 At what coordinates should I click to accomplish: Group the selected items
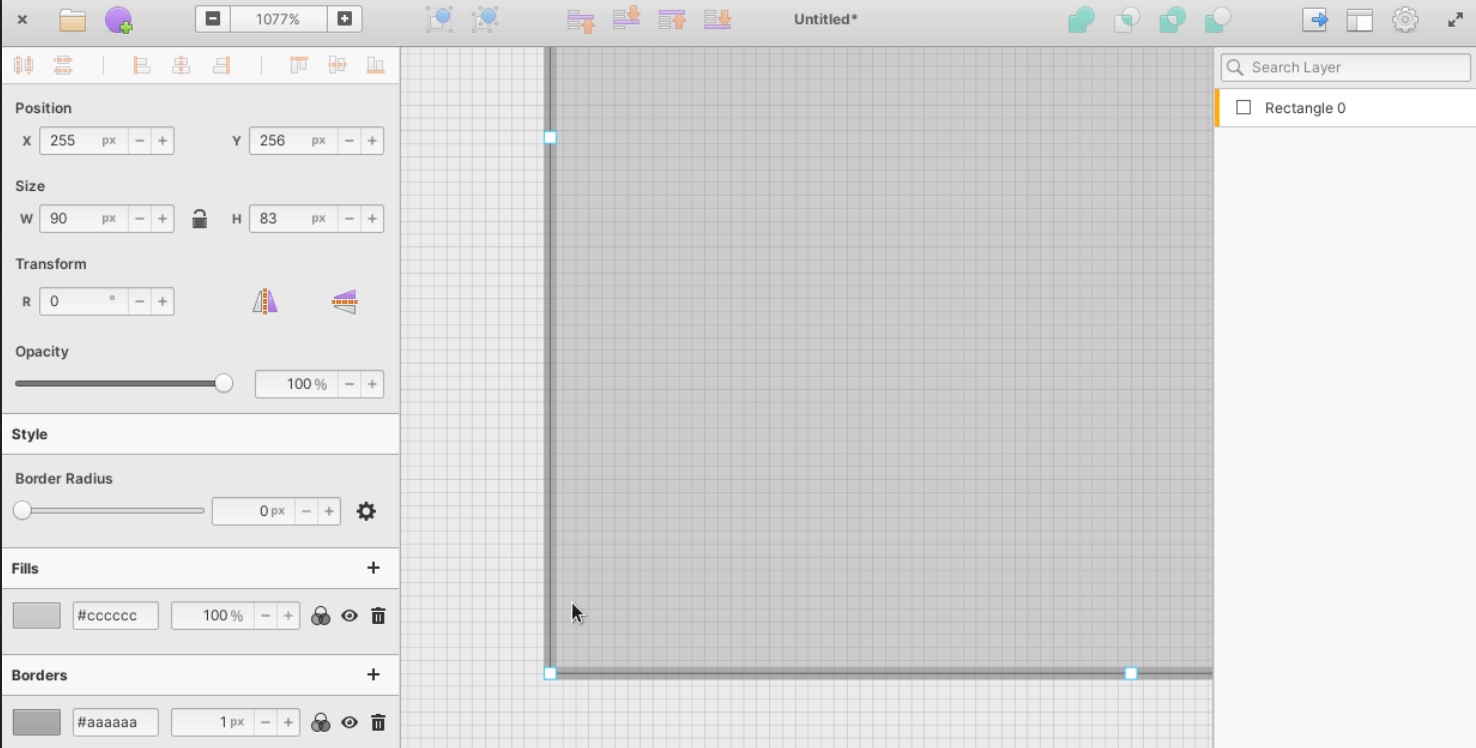(x=439, y=19)
